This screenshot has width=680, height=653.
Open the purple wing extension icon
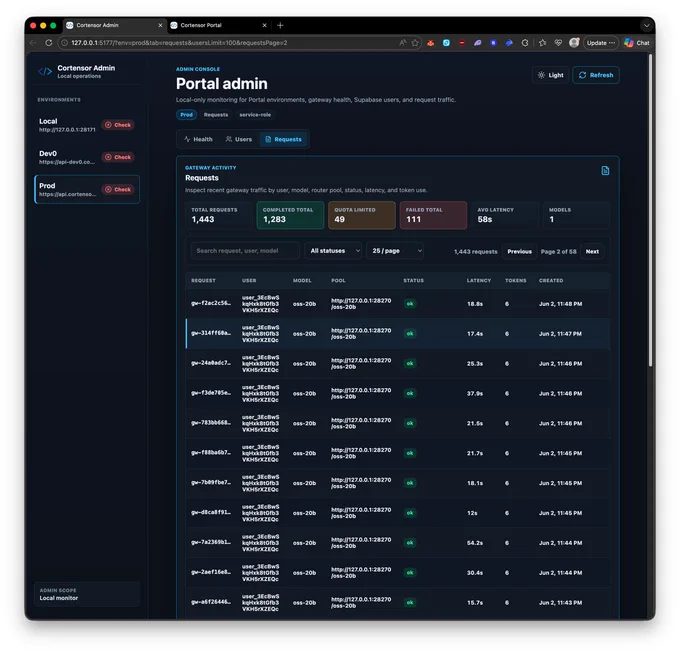click(x=477, y=42)
